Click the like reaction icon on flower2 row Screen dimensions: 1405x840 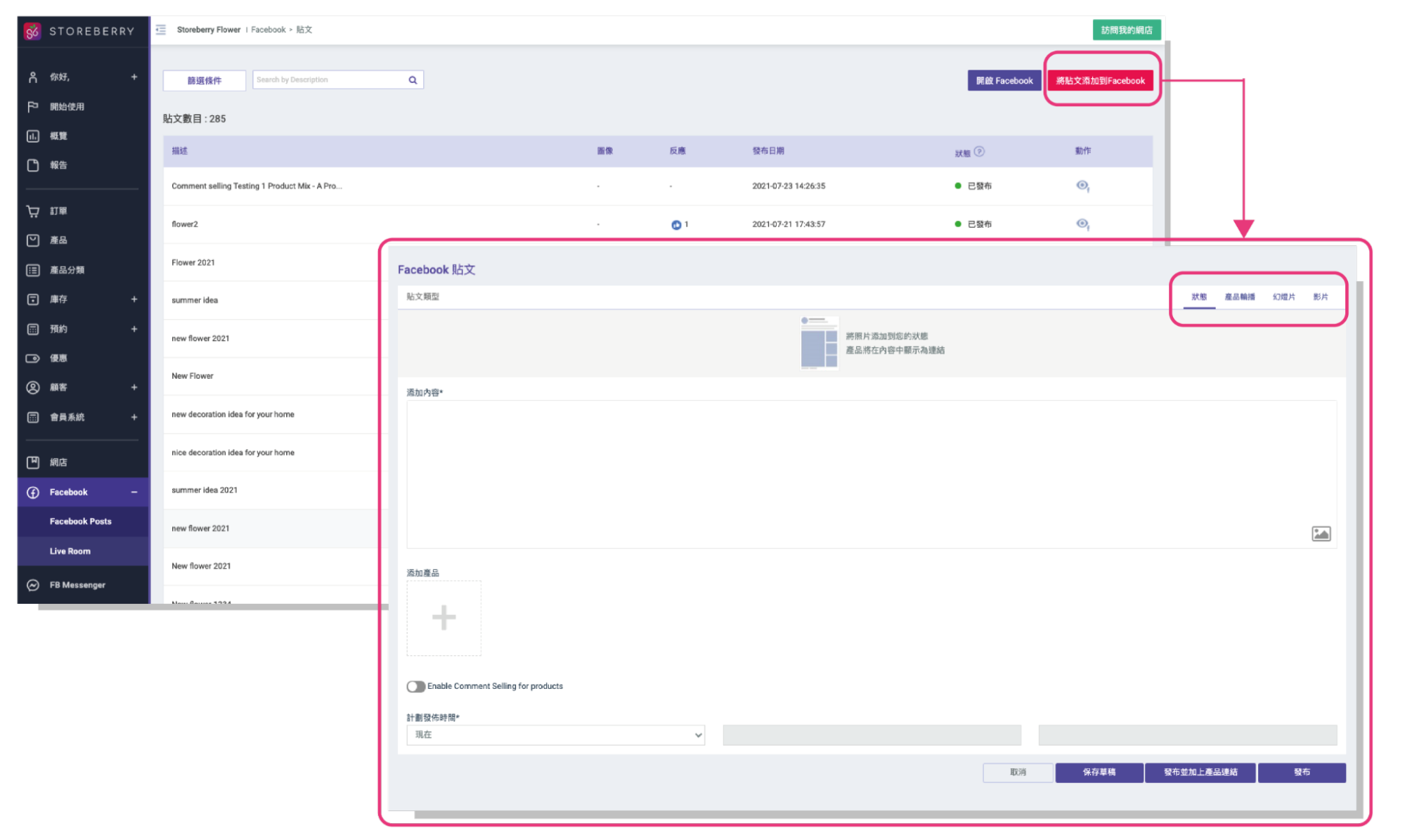pos(676,225)
